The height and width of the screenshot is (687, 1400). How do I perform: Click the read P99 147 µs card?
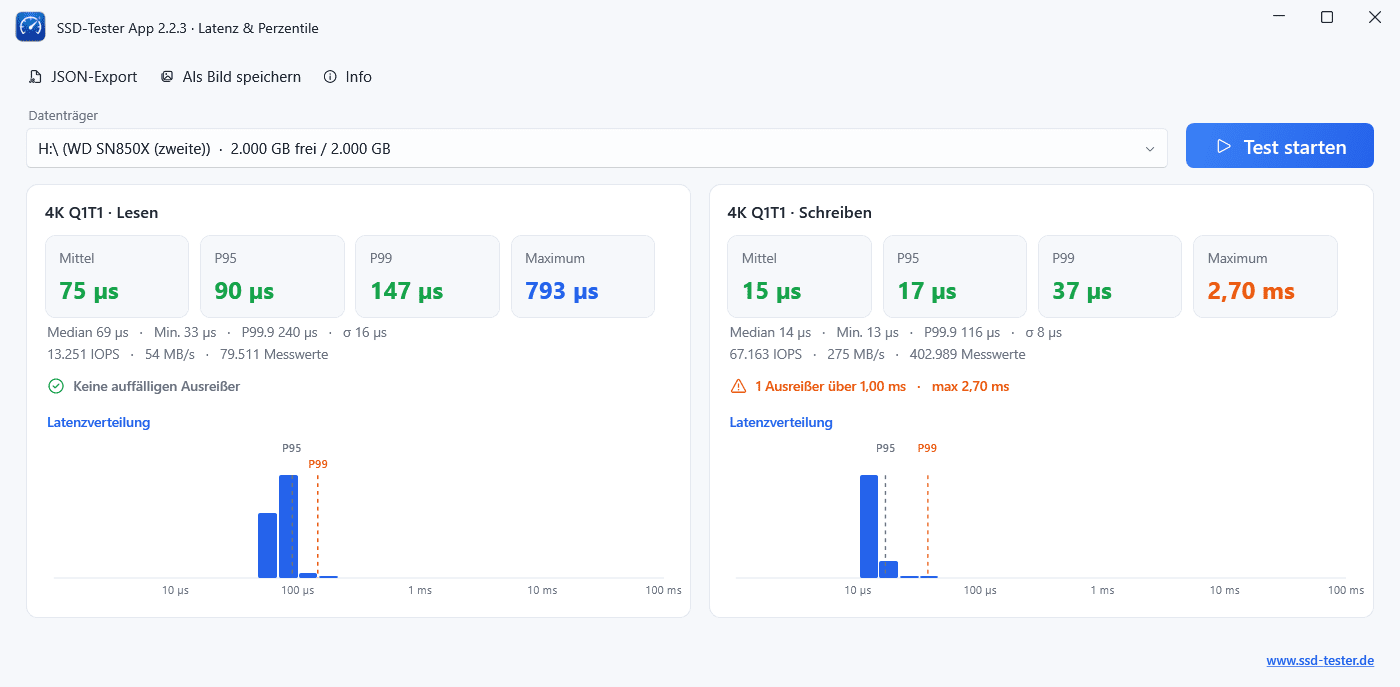pyautogui.click(x=427, y=277)
